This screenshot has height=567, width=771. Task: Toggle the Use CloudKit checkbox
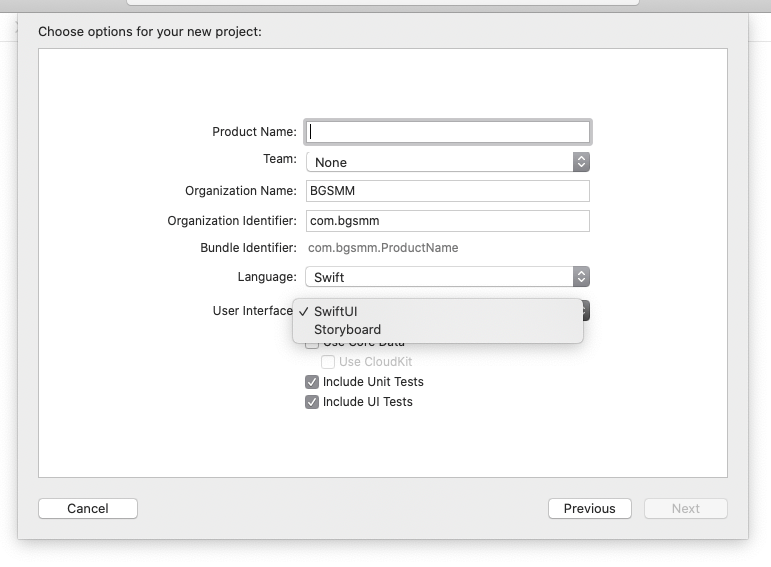point(328,362)
